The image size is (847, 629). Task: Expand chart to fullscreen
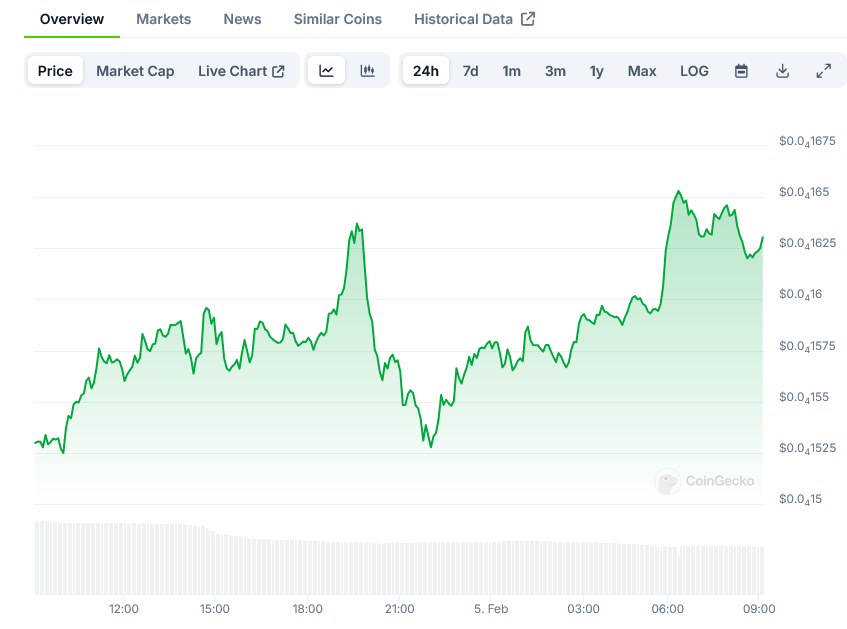point(824,71)
